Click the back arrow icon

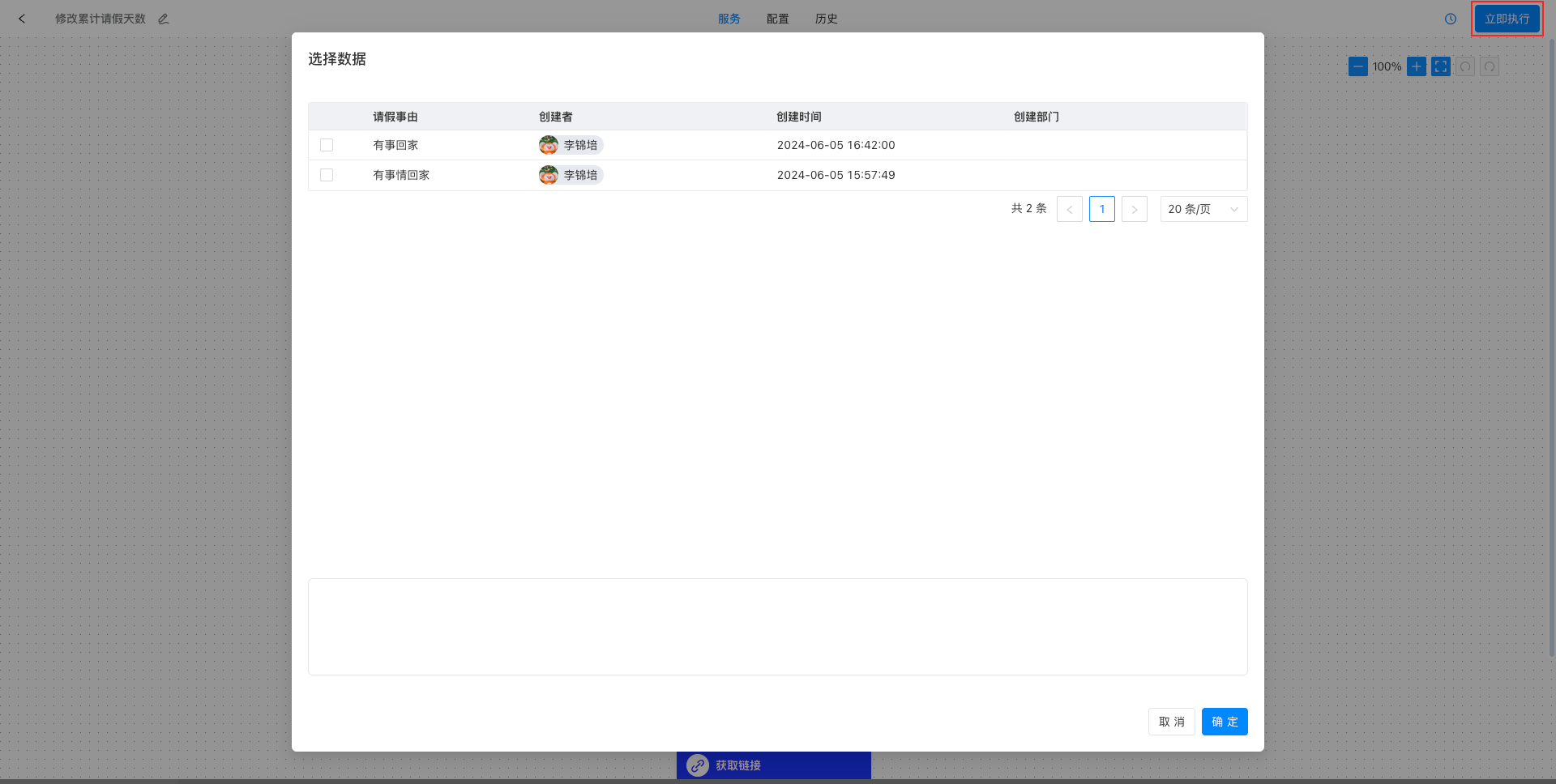pyautogui.click(x=22, y=19)
